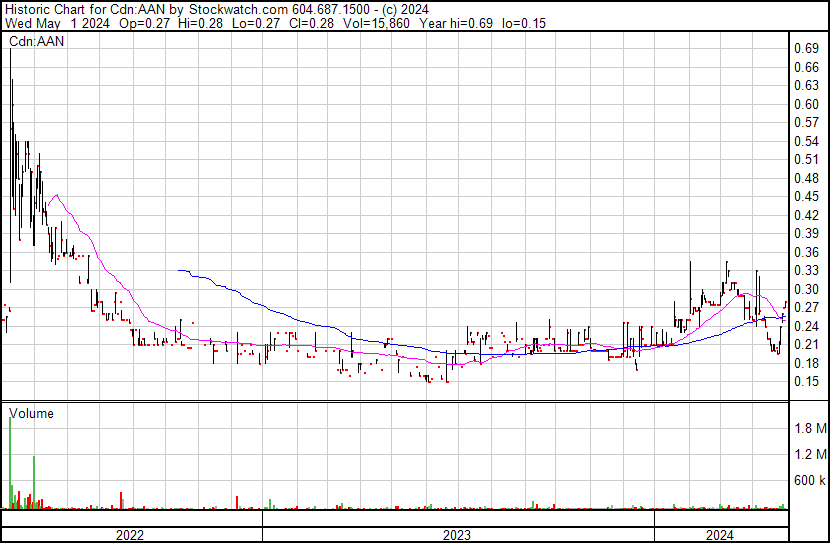Select the 2024 year label on the time axis
This screenshot has height=543, width=830.
point(720,535)
